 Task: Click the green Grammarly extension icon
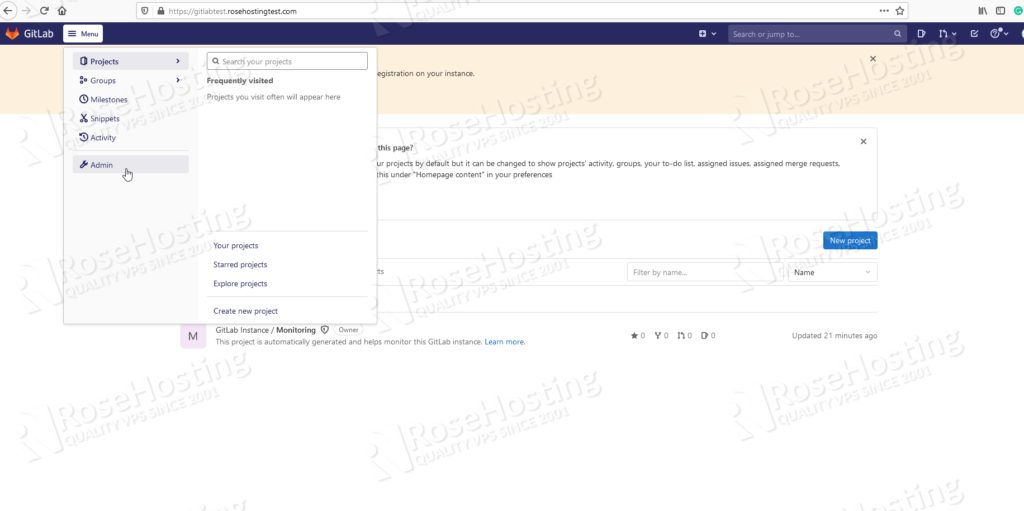pos(1018,11)
